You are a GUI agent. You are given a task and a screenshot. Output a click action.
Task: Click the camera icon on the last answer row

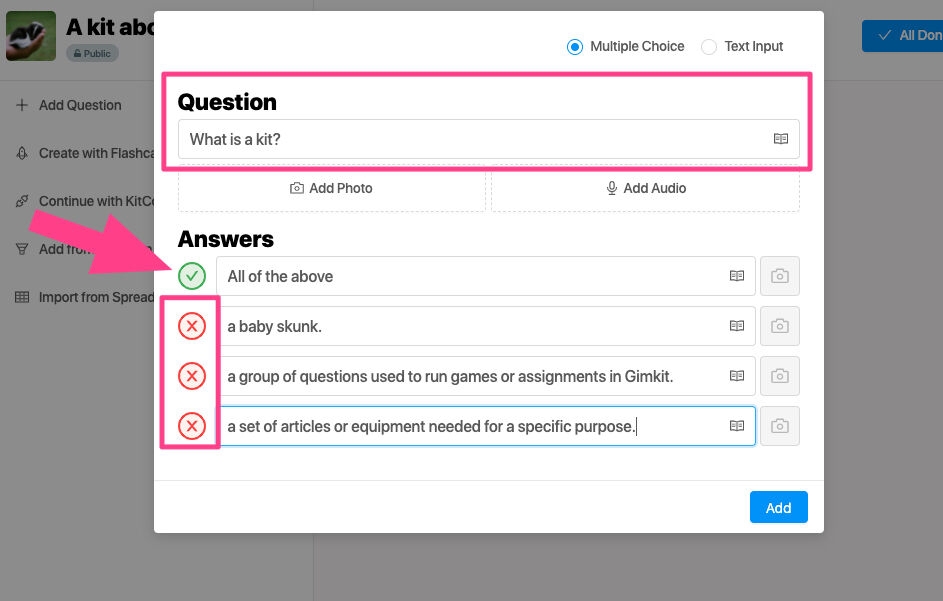click(780, 427)
